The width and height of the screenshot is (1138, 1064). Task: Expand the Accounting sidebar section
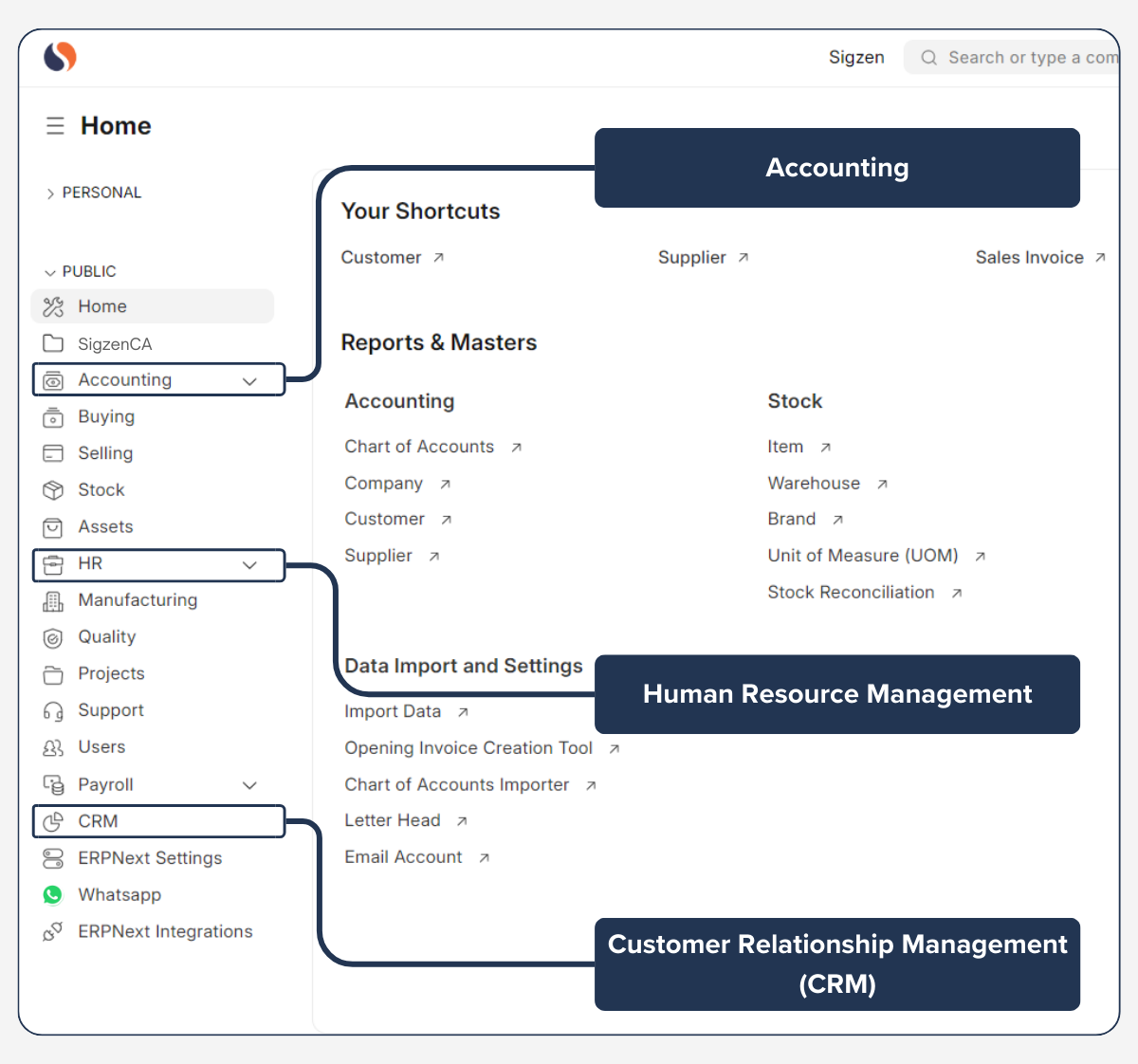249,379
